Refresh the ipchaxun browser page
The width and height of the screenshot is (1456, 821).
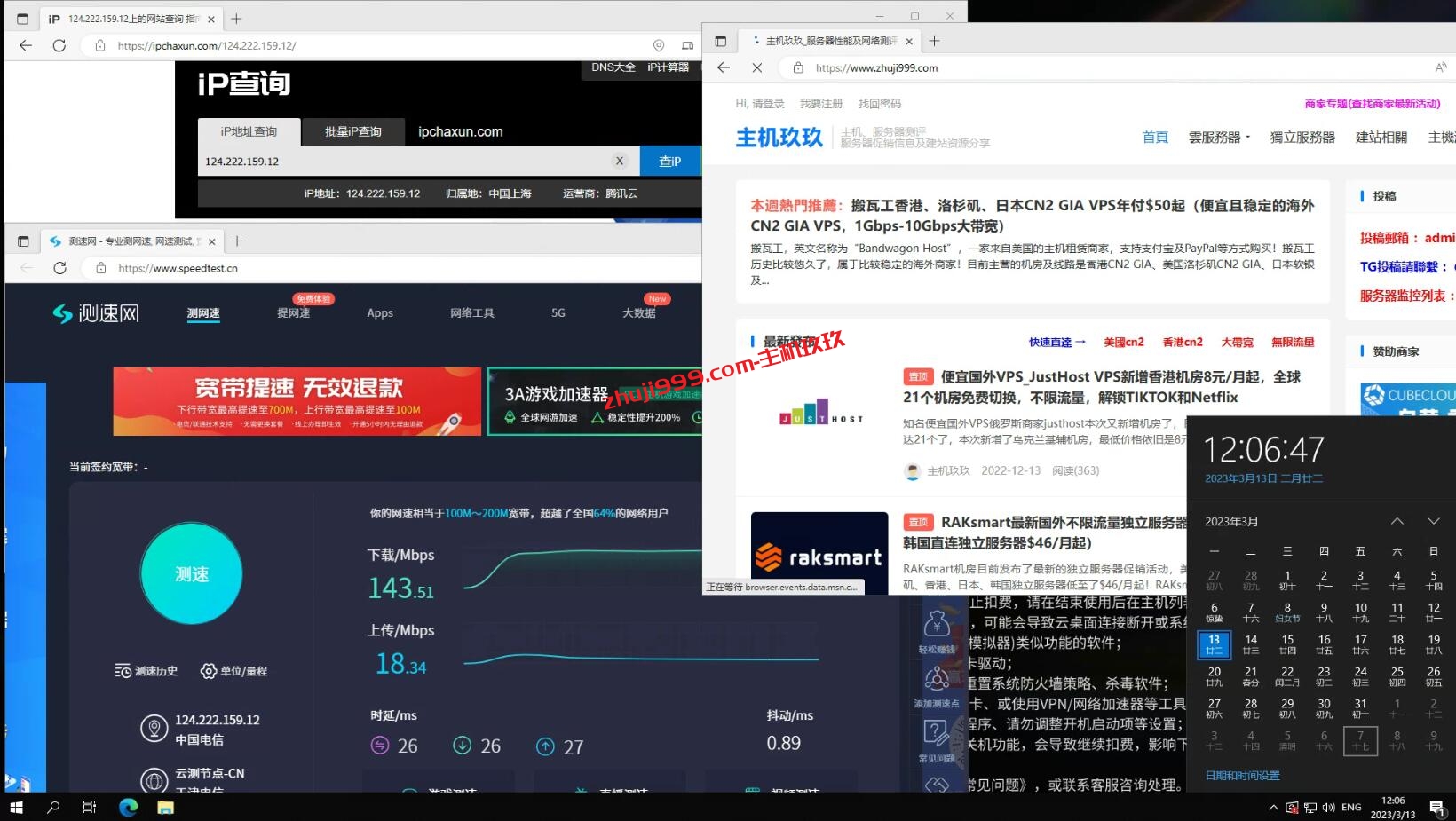tap(59, 45)
